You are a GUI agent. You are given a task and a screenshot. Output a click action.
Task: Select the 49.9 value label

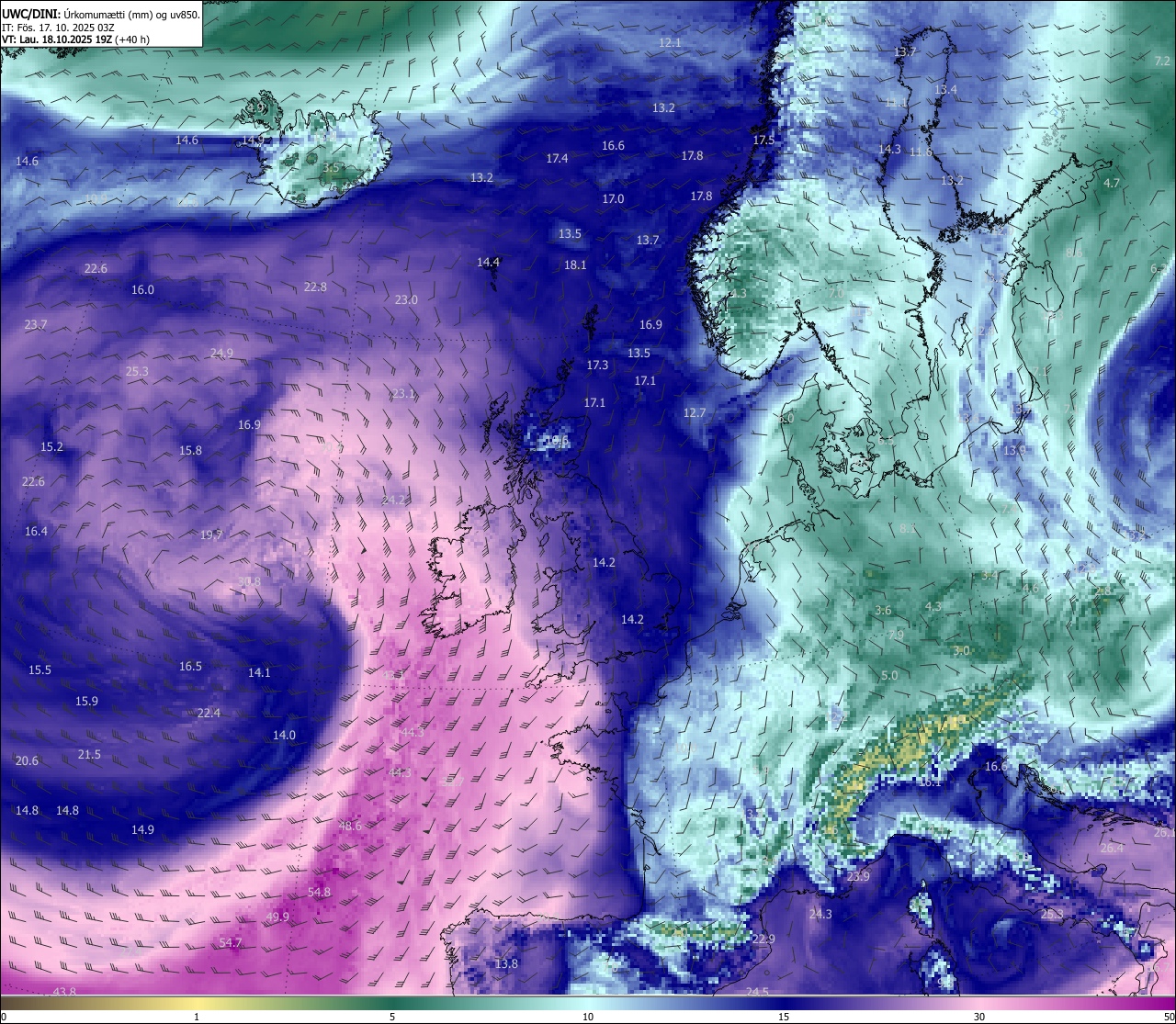point(277,917)
